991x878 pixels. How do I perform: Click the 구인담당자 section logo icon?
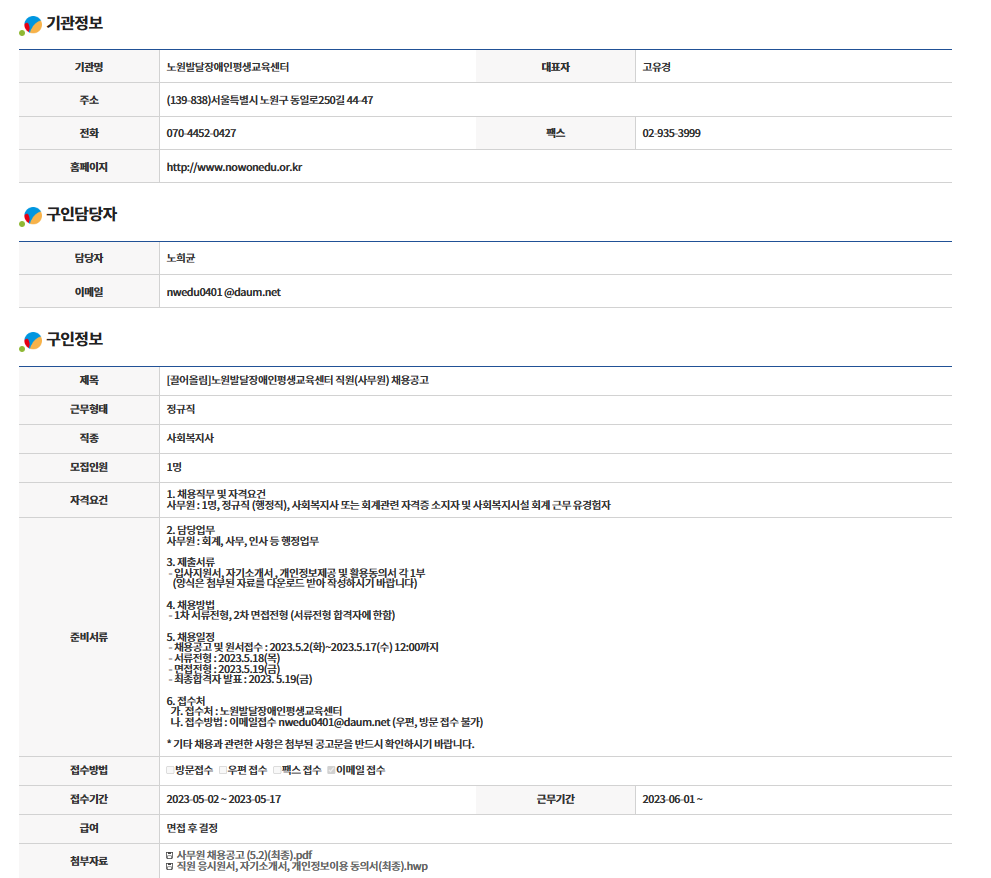click(31, 216)
